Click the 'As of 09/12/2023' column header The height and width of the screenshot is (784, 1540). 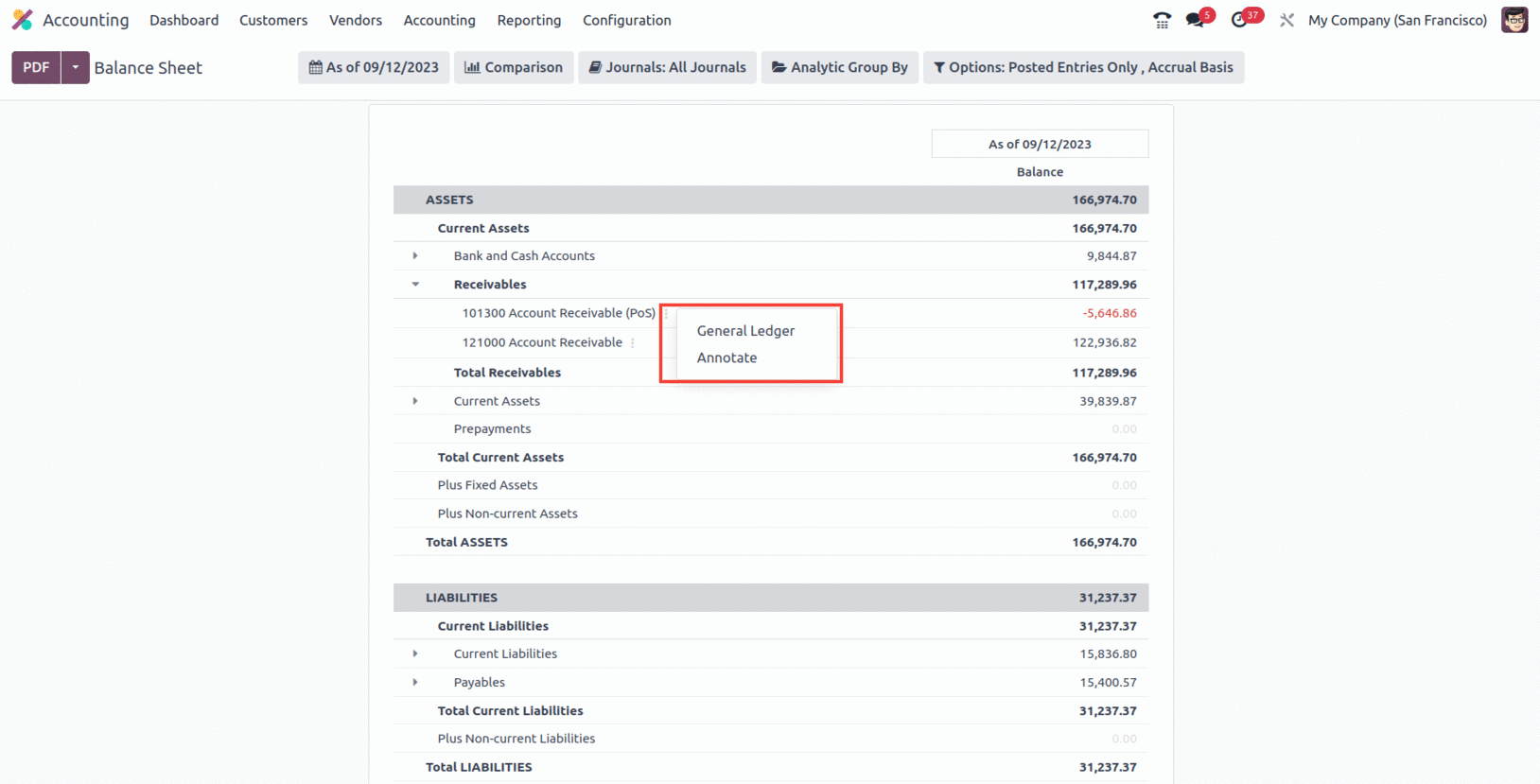click(1040, 144)
